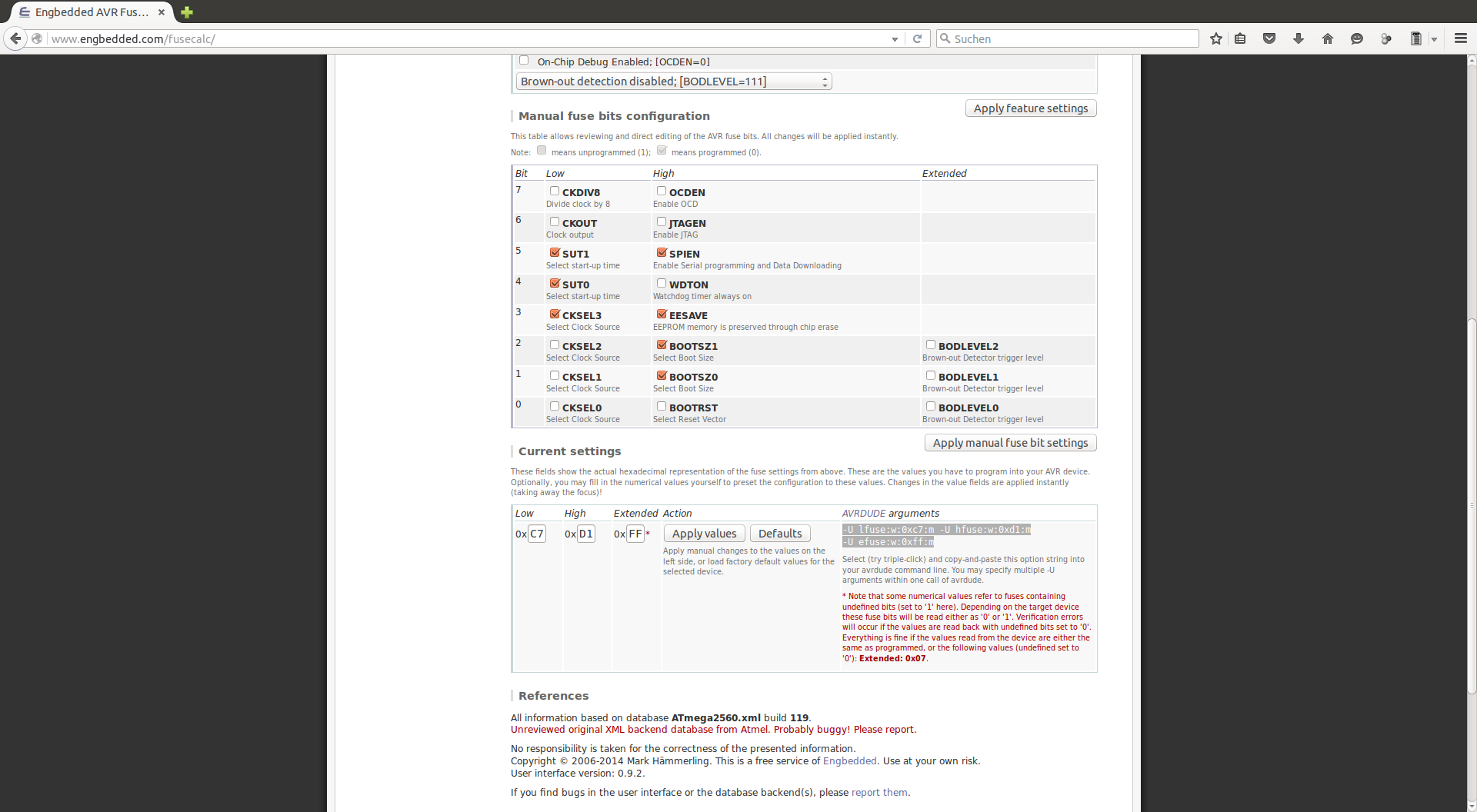
Task: Check the BODLEVEL0 fuse bit
Action: tap(931, 407)
